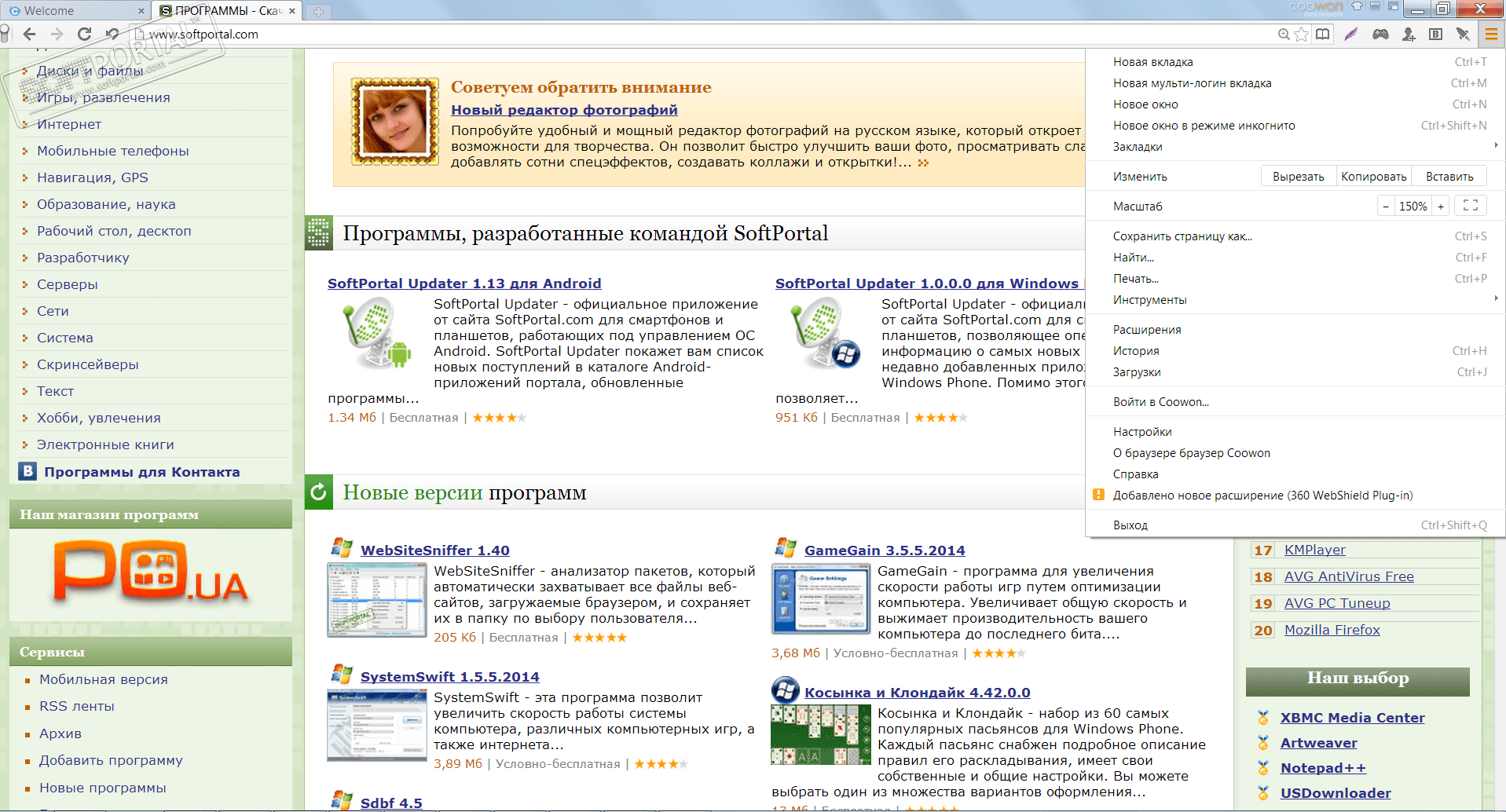Select Расширения menu entry
This screenshot has height=812, width=1506.
[x=1295, y=330]
